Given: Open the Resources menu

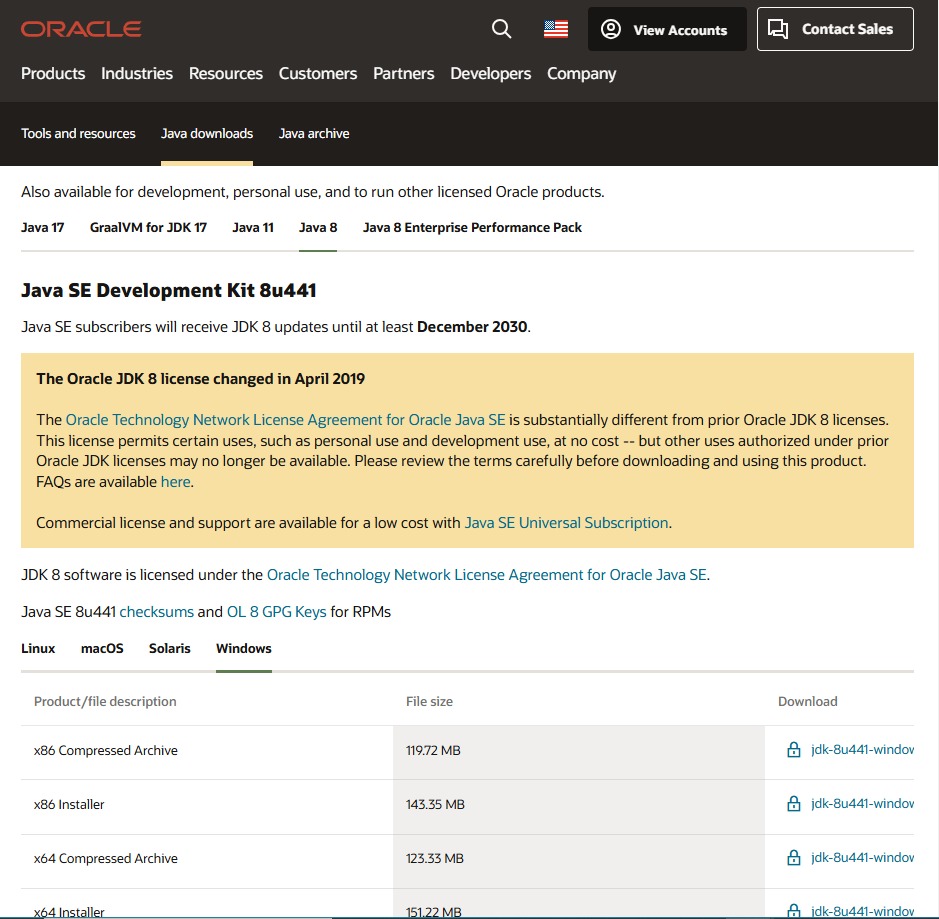Looking at the screenshot, I should 226,74.
